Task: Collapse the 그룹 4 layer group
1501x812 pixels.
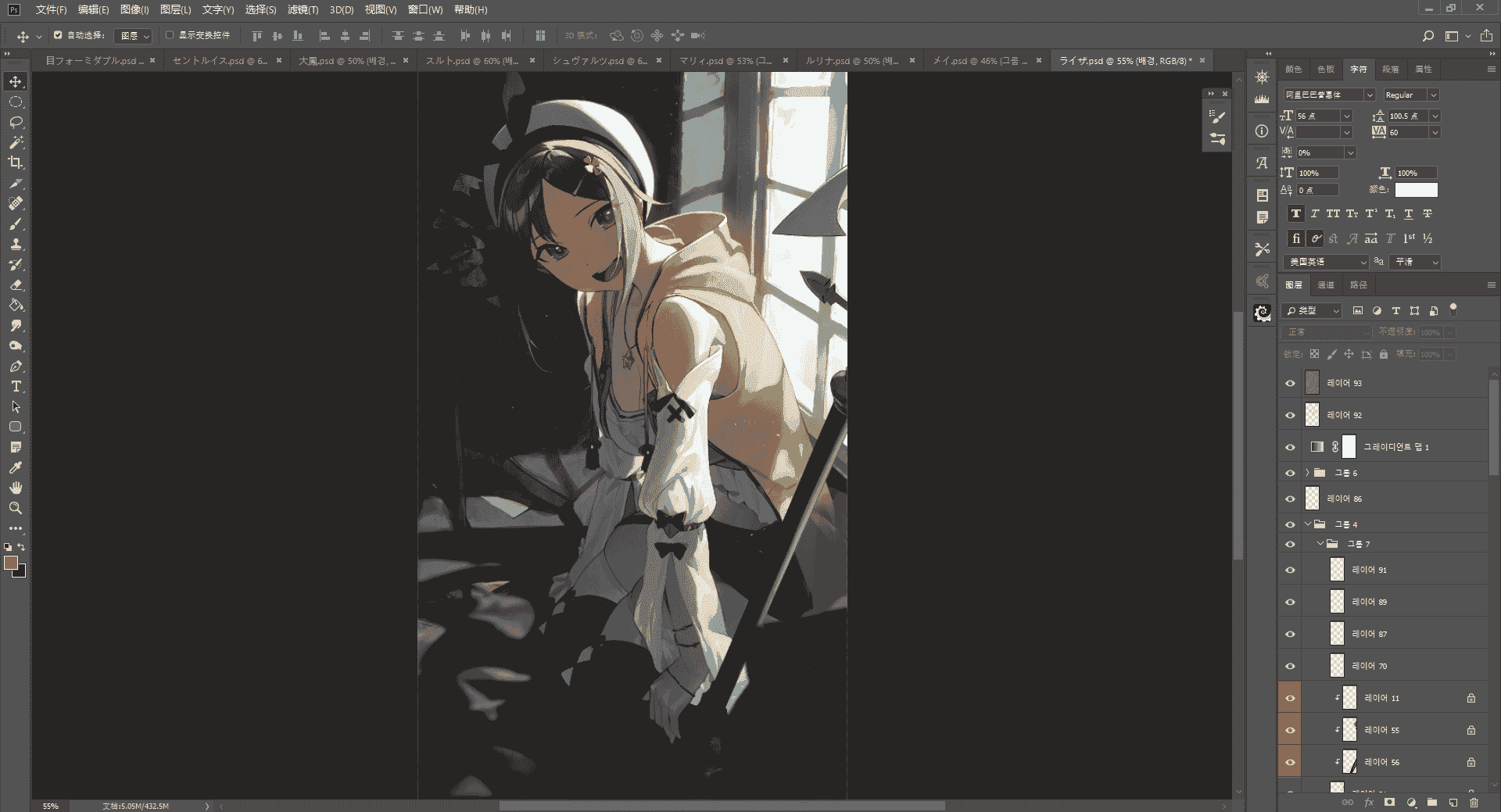Action: 1307,524
